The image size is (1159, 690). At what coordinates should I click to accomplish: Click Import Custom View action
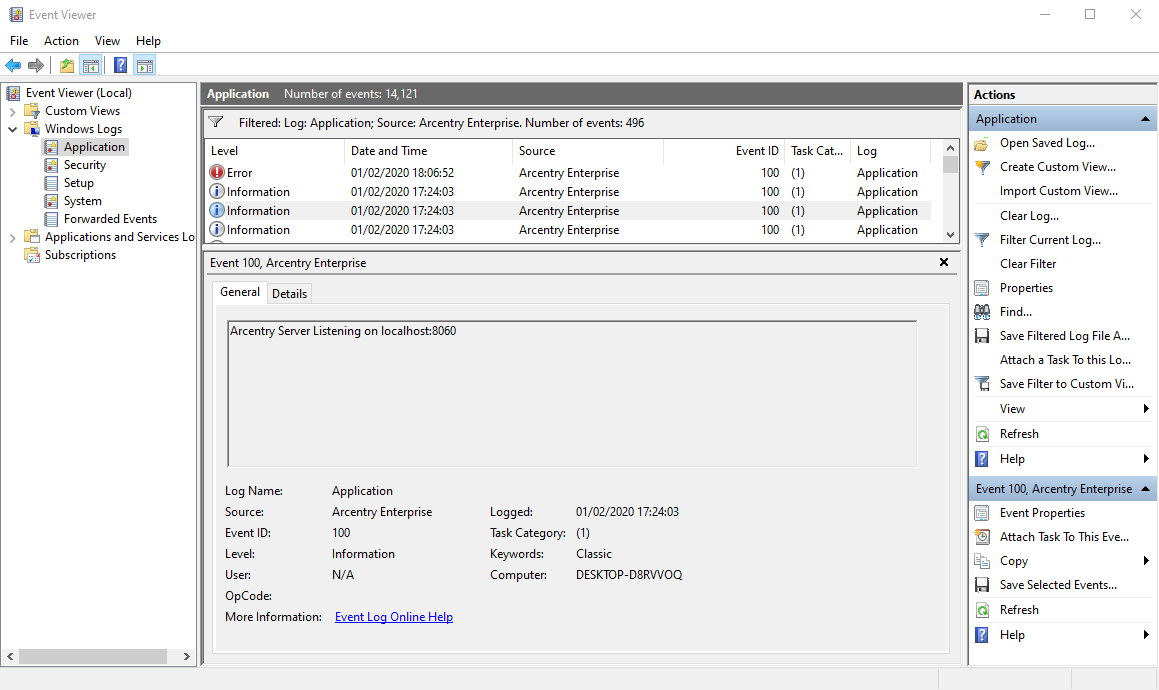(x=1058, y=191)
